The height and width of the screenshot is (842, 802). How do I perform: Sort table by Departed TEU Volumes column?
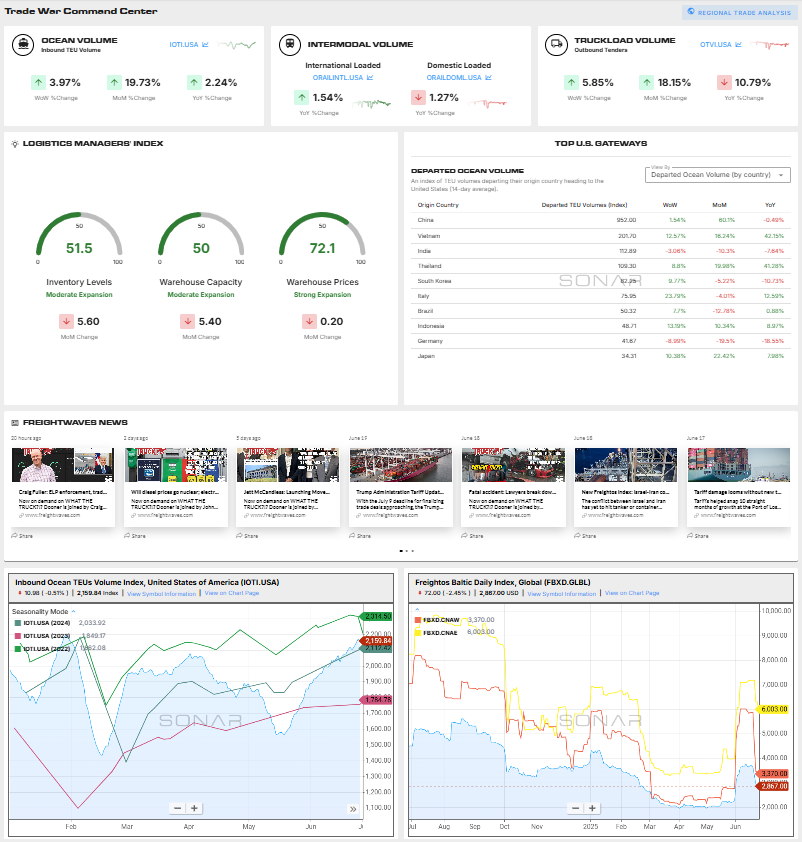point(584,205)
